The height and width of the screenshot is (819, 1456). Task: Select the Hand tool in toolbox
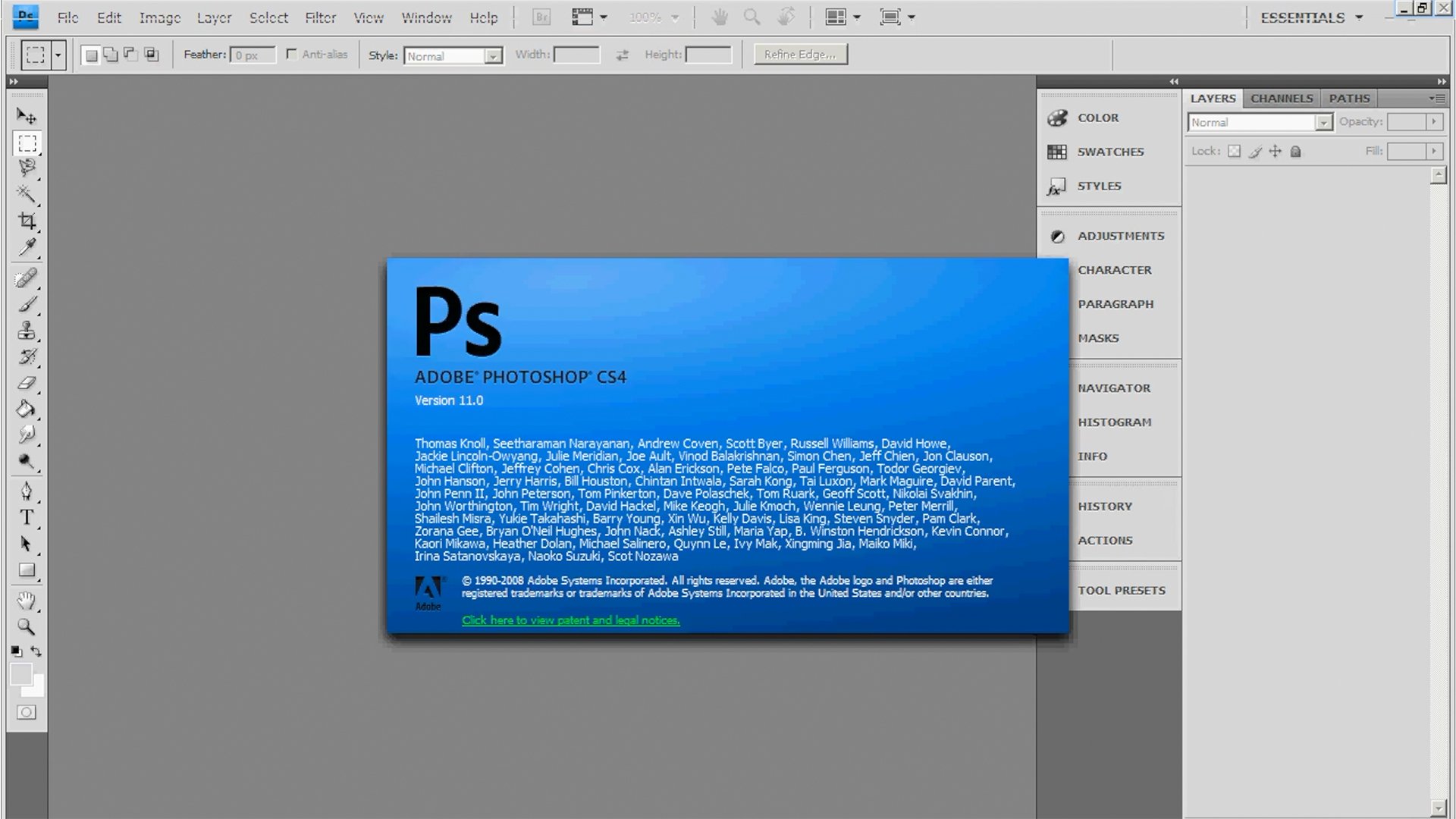pos(27,601)
